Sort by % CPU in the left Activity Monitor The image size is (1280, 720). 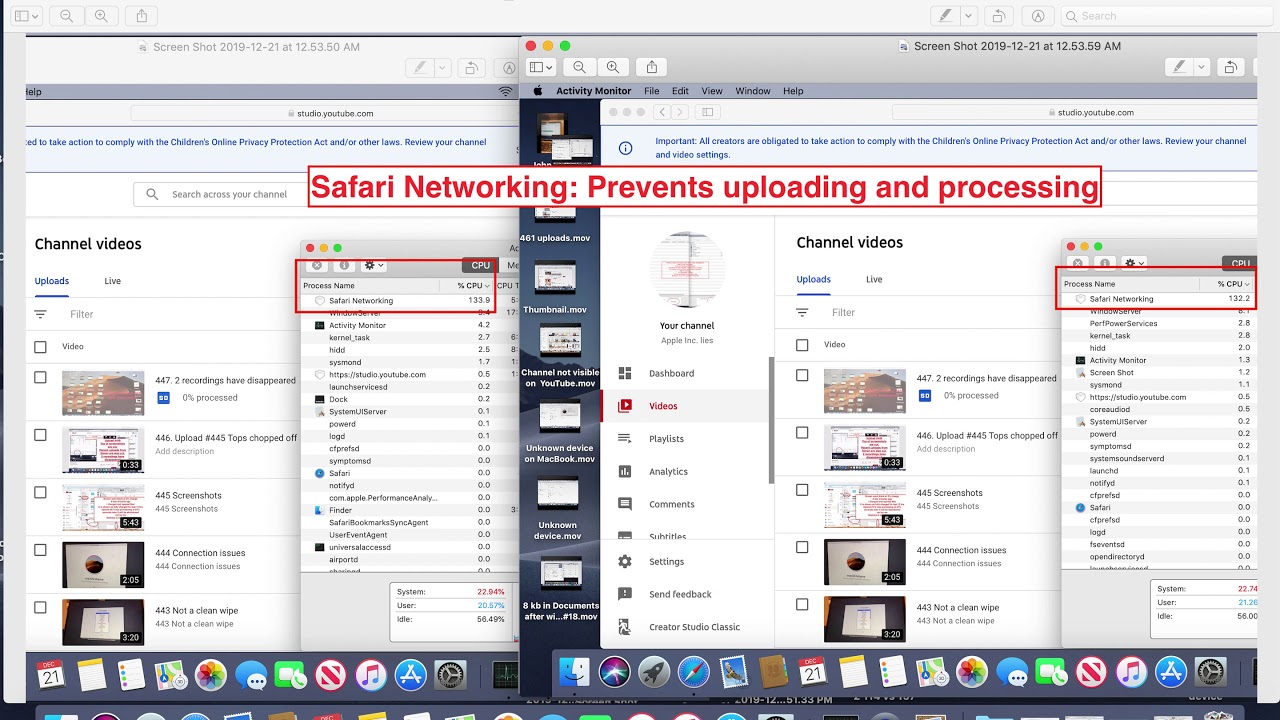pyautogui.click(x=471, y=286)
